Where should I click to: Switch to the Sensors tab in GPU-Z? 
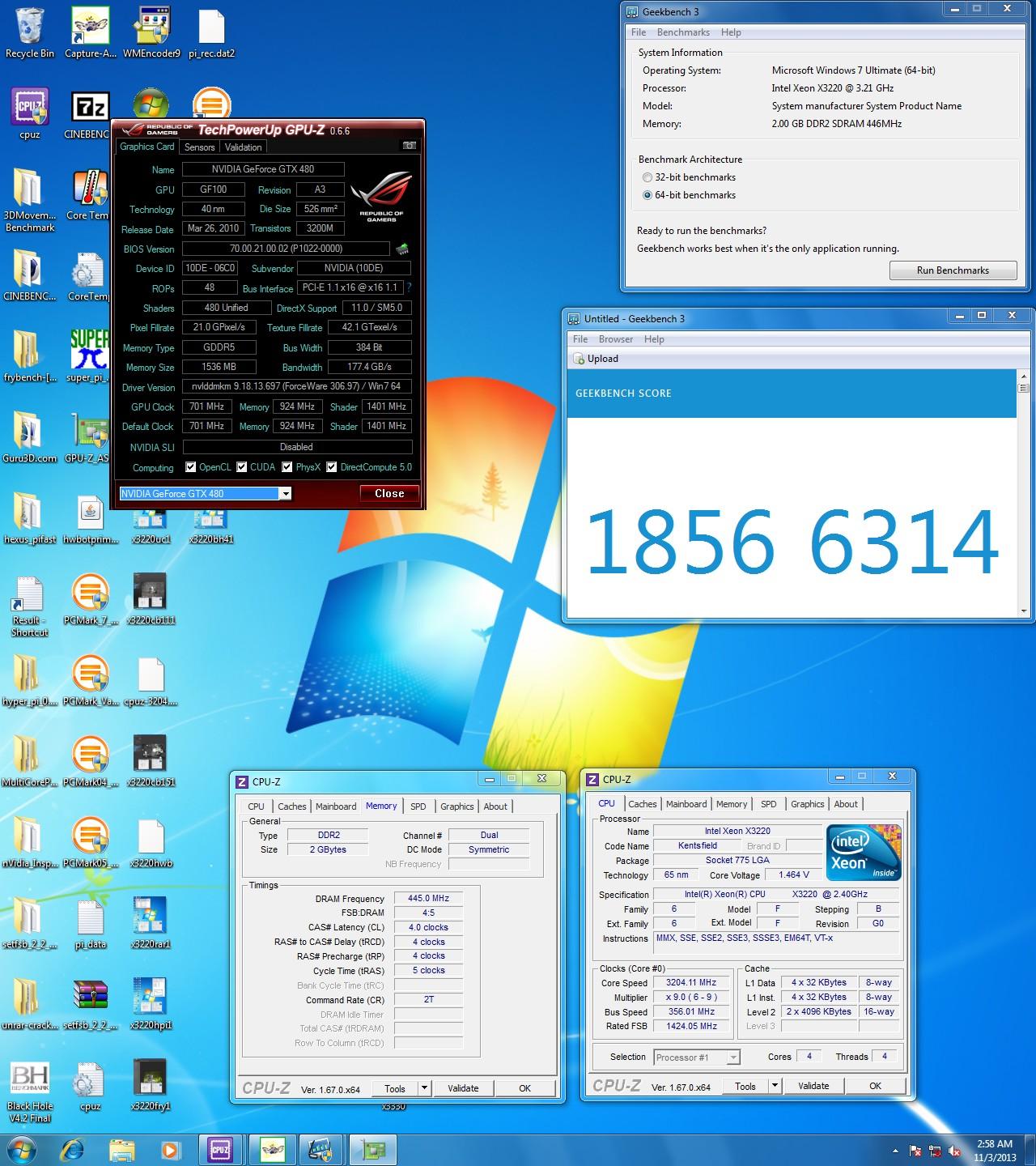pos(199,147)
